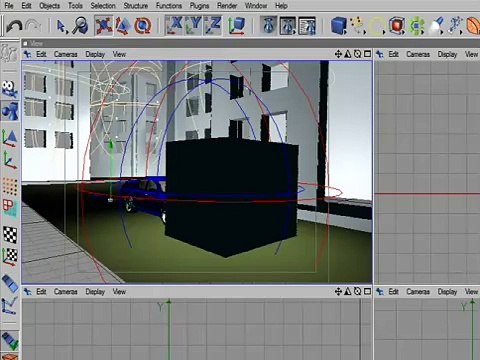This screenshot has width=480, height=360.
Task: Pick the magnifier zoom tool
Action: (x=80, y=25)
